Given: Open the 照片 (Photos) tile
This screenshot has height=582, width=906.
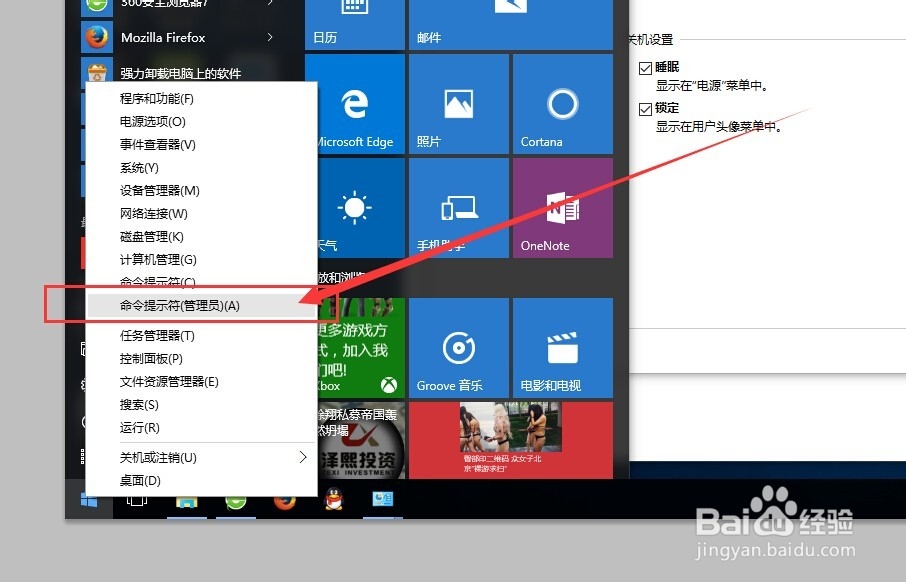Looking at the screenshot, I should (458, 103).
